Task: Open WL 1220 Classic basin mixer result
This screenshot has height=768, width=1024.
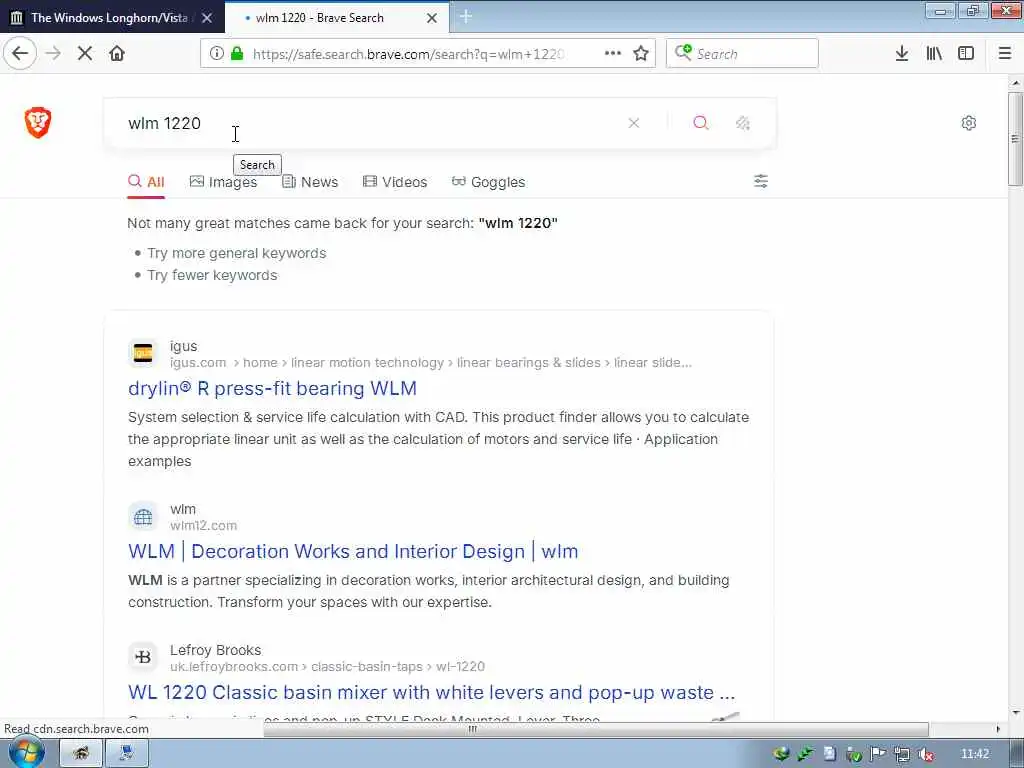Action: click(x=432, y=692)
